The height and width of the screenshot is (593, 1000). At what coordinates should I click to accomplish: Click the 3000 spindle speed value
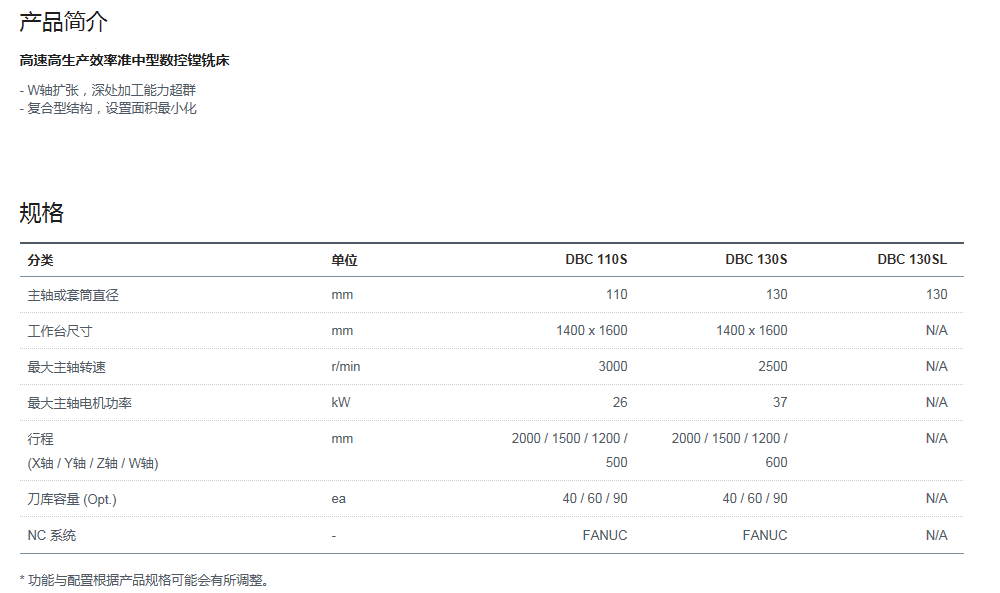(612, 367)
